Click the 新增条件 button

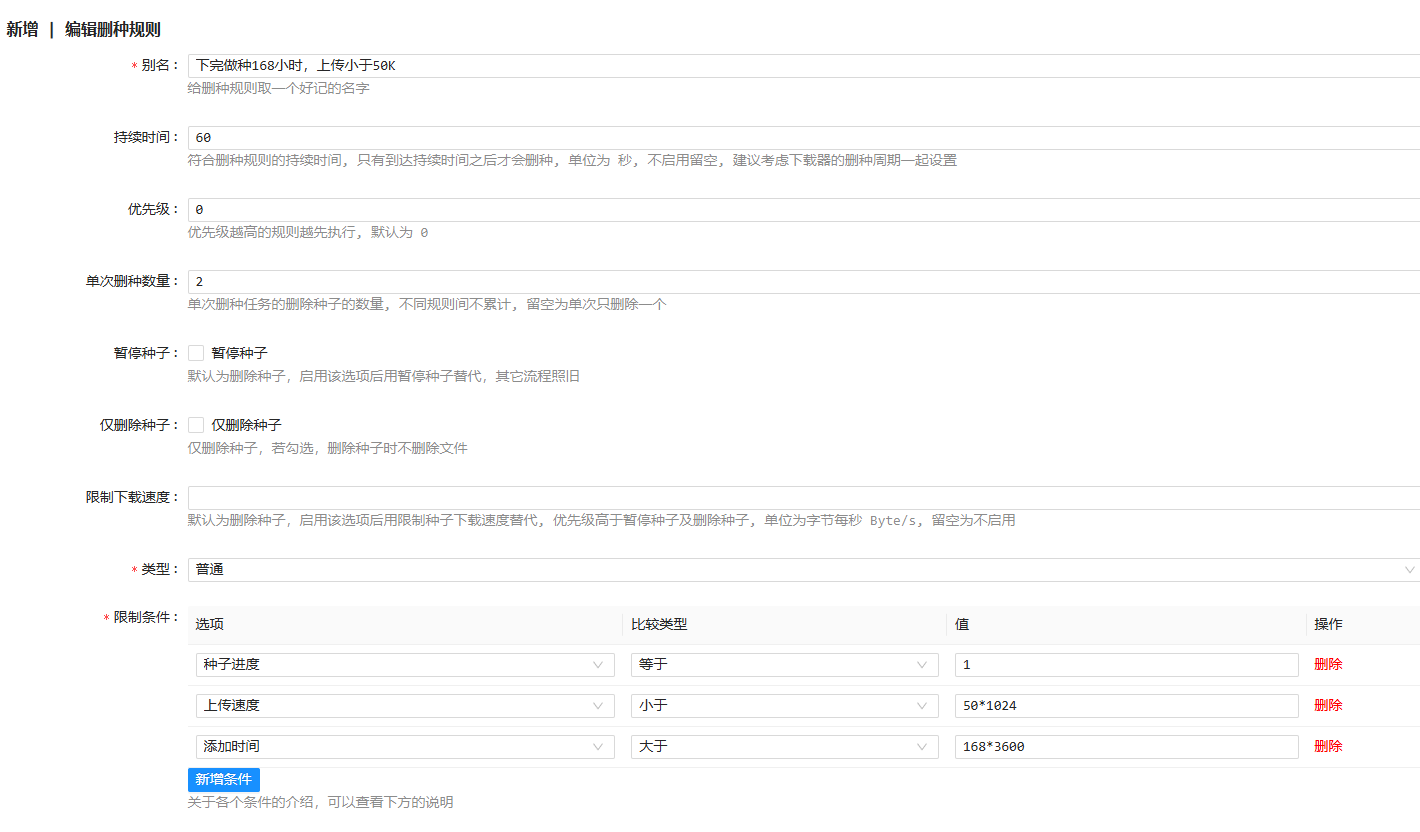pos(224,780)
